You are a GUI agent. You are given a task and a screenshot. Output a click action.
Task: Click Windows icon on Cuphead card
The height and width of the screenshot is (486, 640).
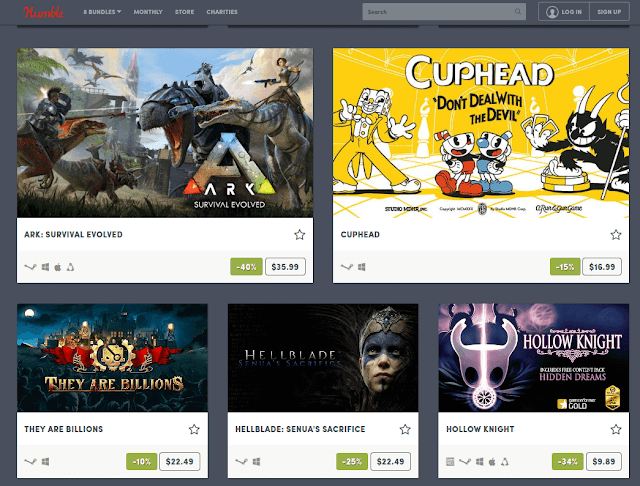(362, 267)
